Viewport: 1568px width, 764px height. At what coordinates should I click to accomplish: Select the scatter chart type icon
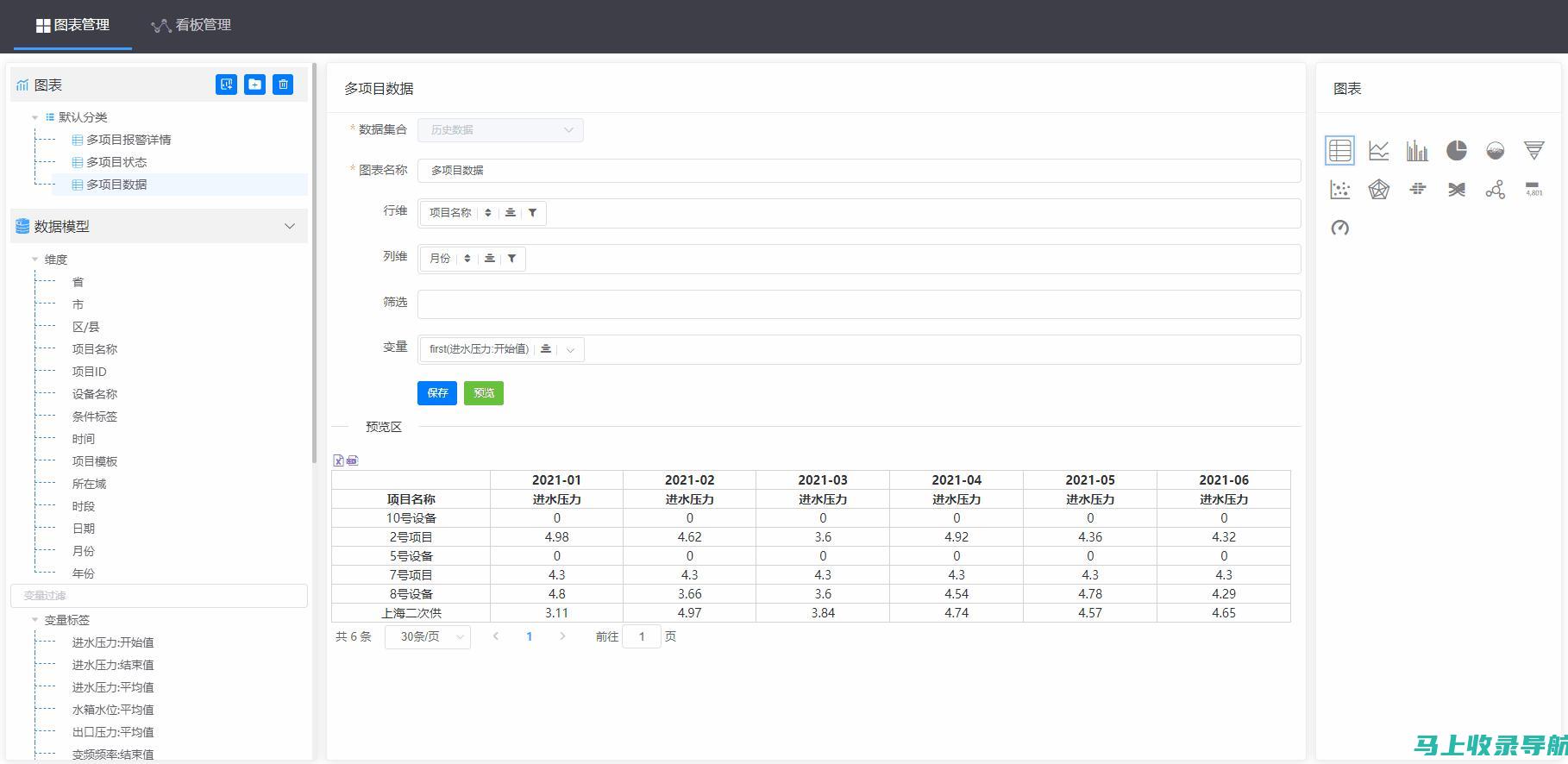click(x=1339, y=189)
